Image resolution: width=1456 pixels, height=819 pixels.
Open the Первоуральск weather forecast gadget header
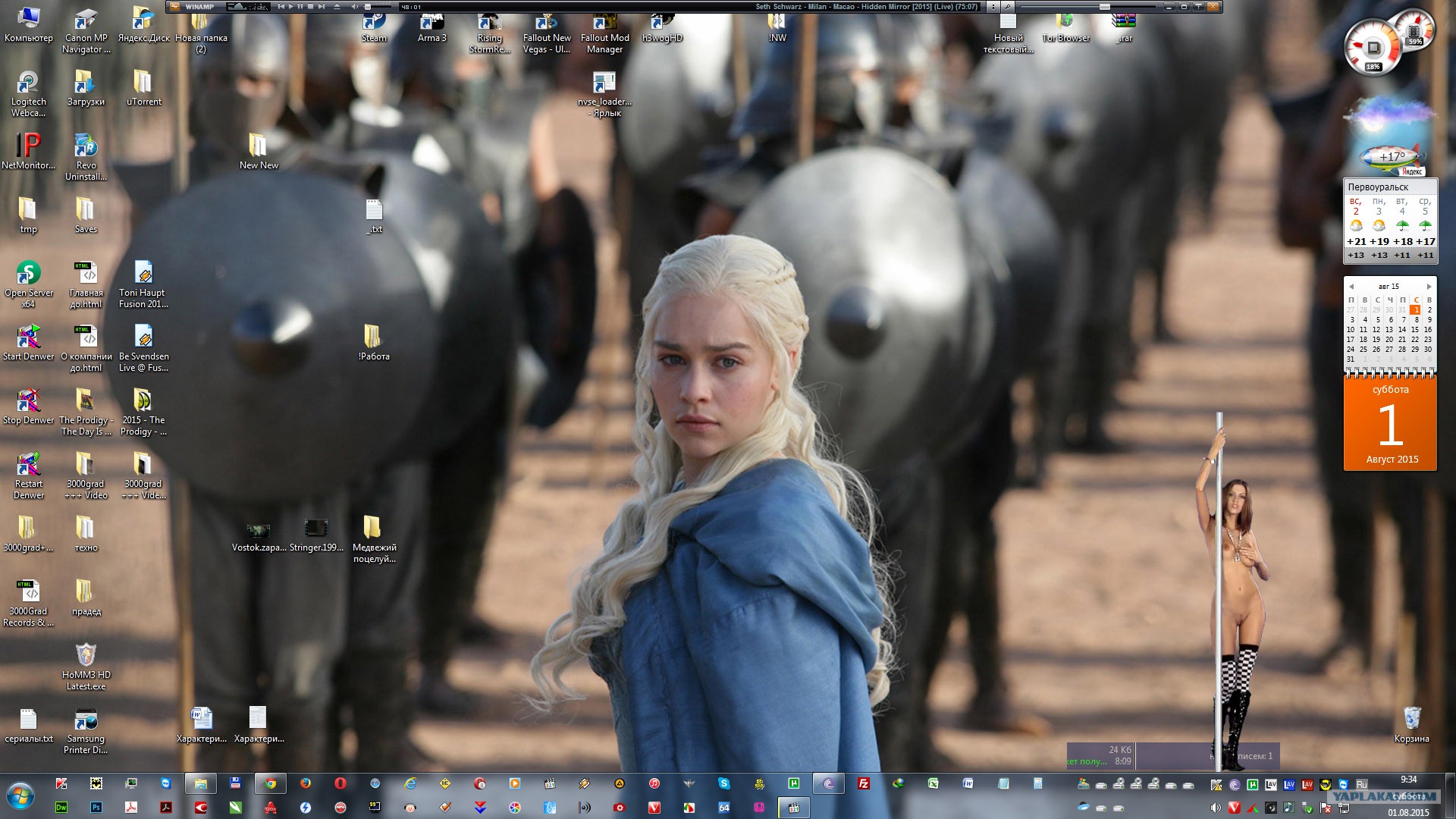tap(1390, 187)
